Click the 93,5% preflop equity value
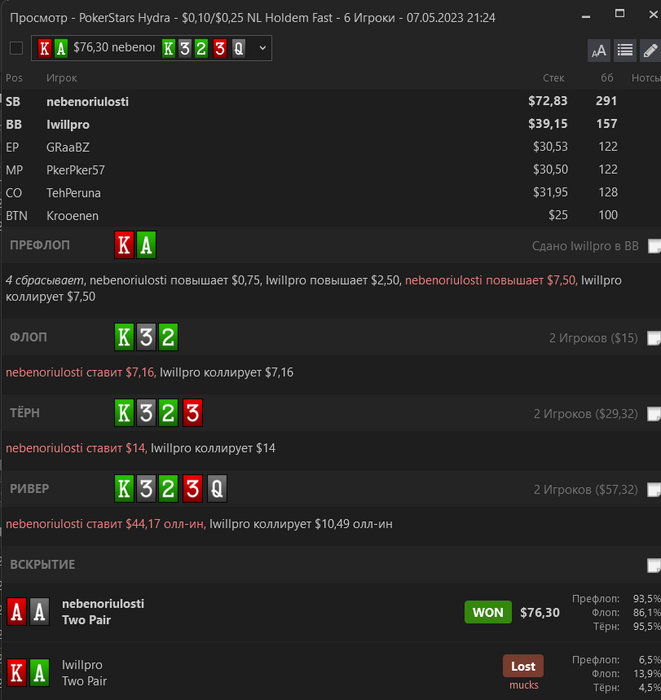Image resolution: width=661 pixels, height=700 pixels. click(x=646, y=599)
